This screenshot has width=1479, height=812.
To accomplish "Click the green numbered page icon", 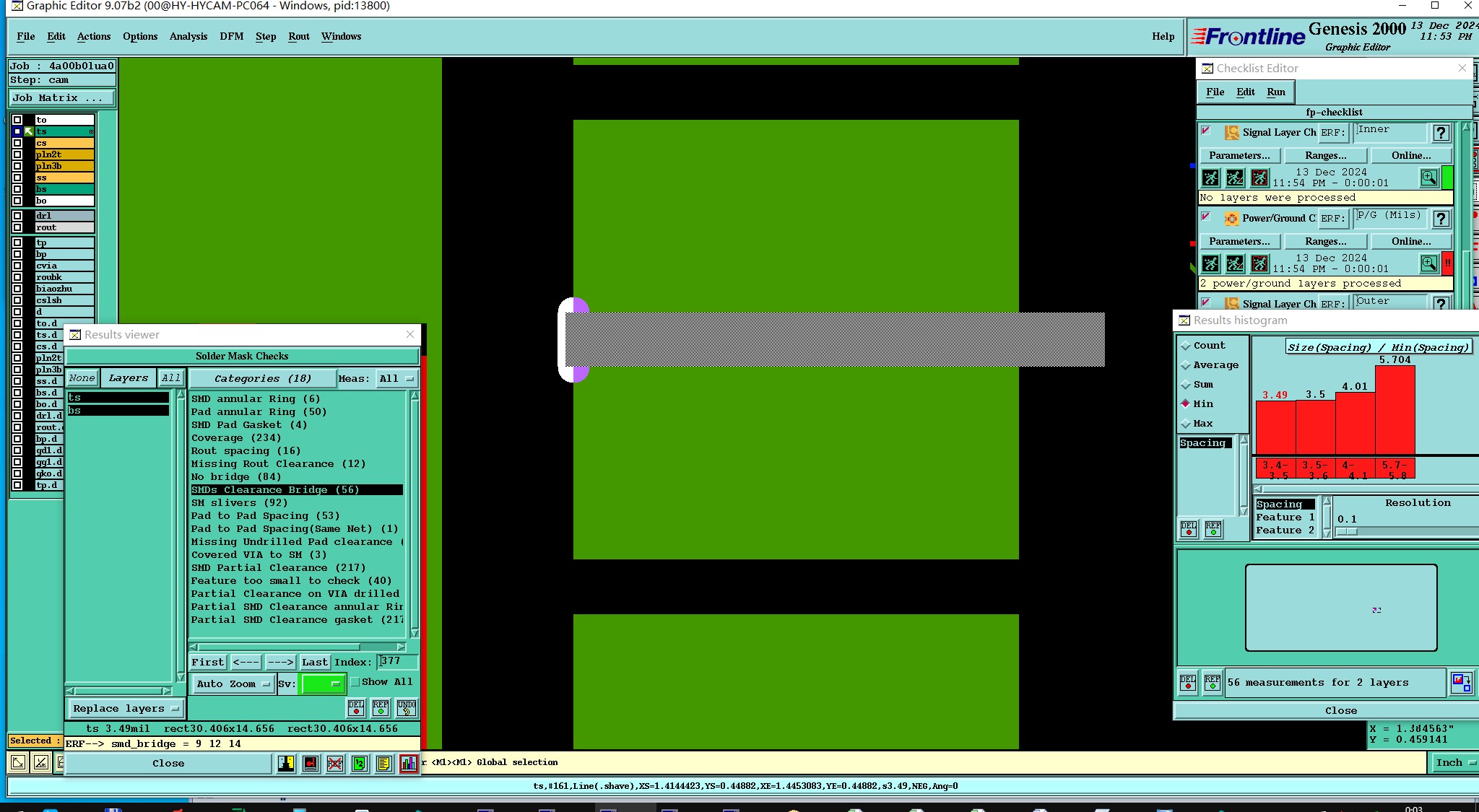I will tap(359, 764).
